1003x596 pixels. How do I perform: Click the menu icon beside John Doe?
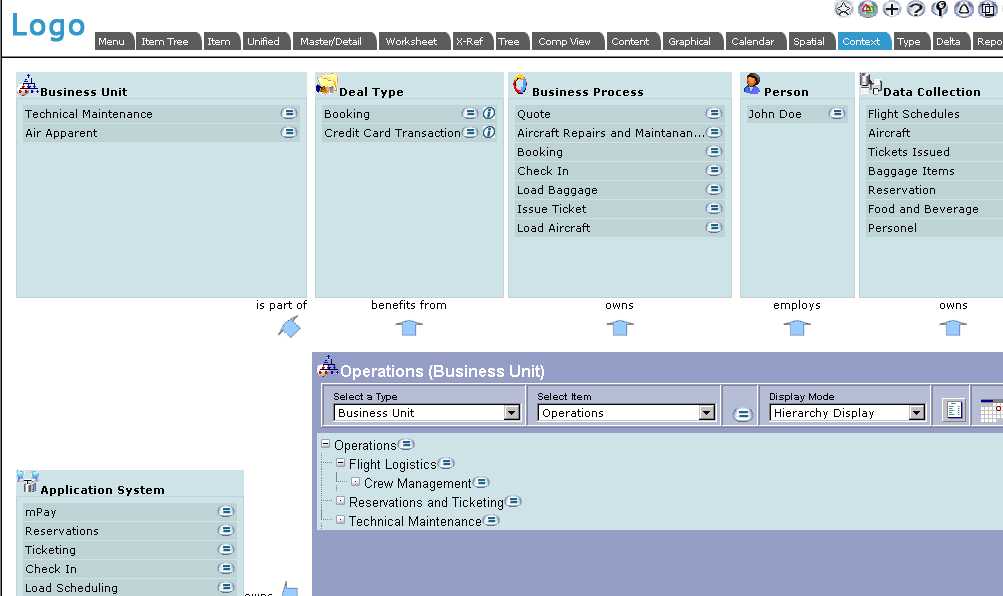837,114
